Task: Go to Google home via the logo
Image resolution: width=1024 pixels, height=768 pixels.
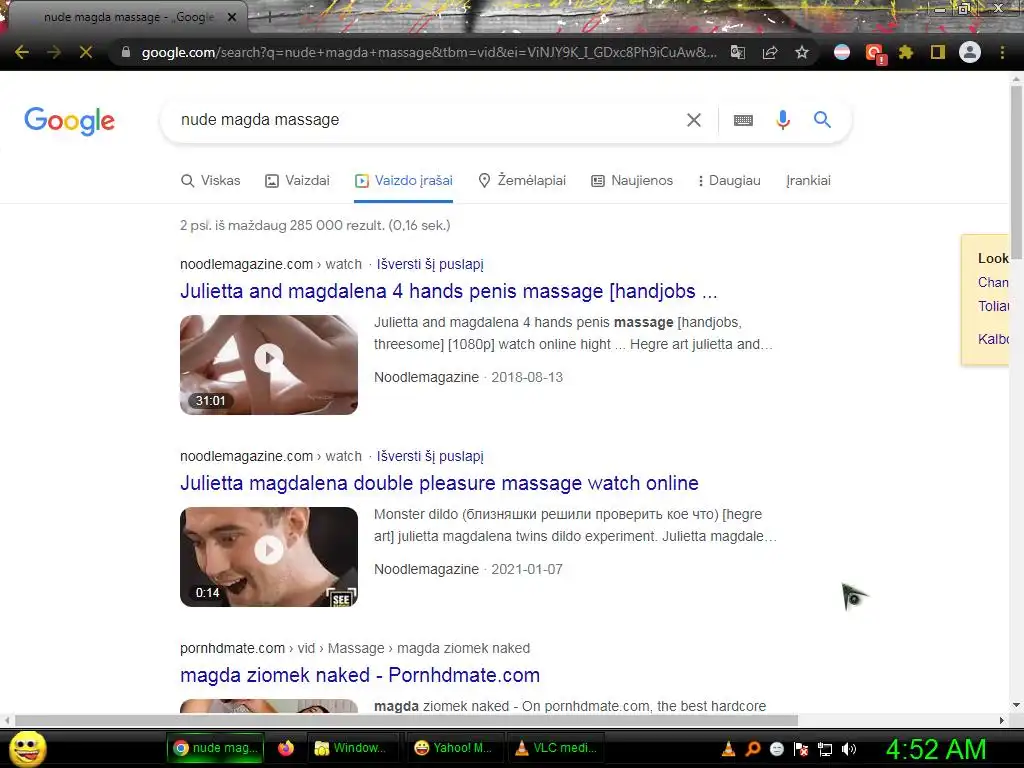Action: click(69, 121)
